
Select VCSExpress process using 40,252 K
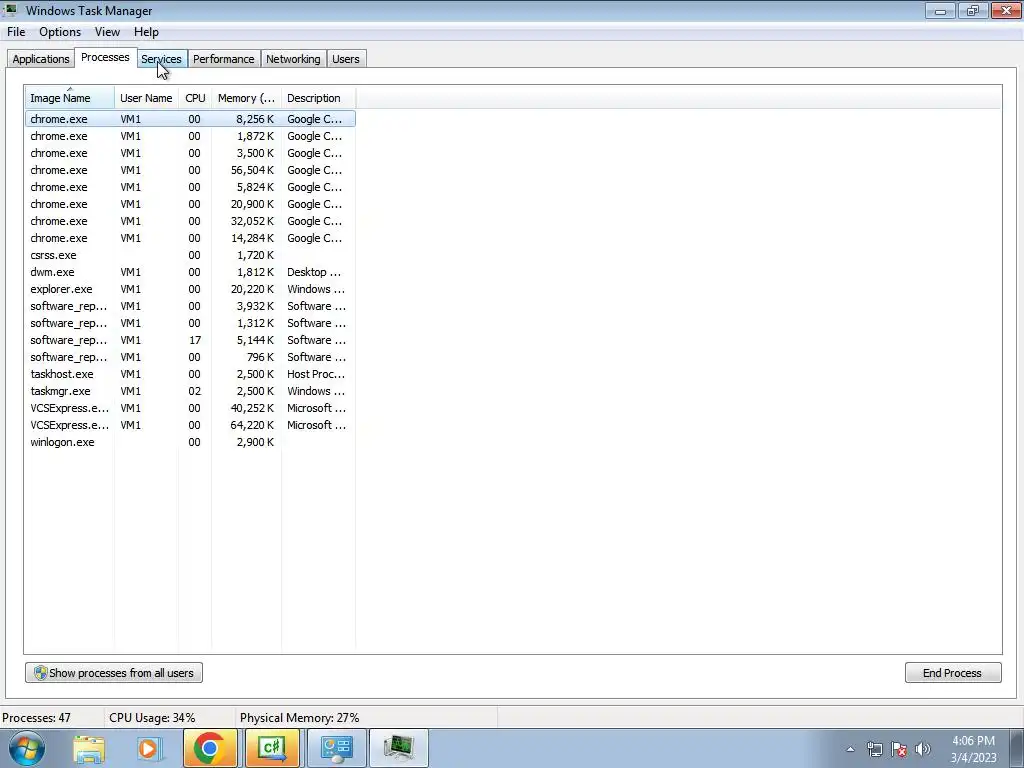tap(190, 408)
